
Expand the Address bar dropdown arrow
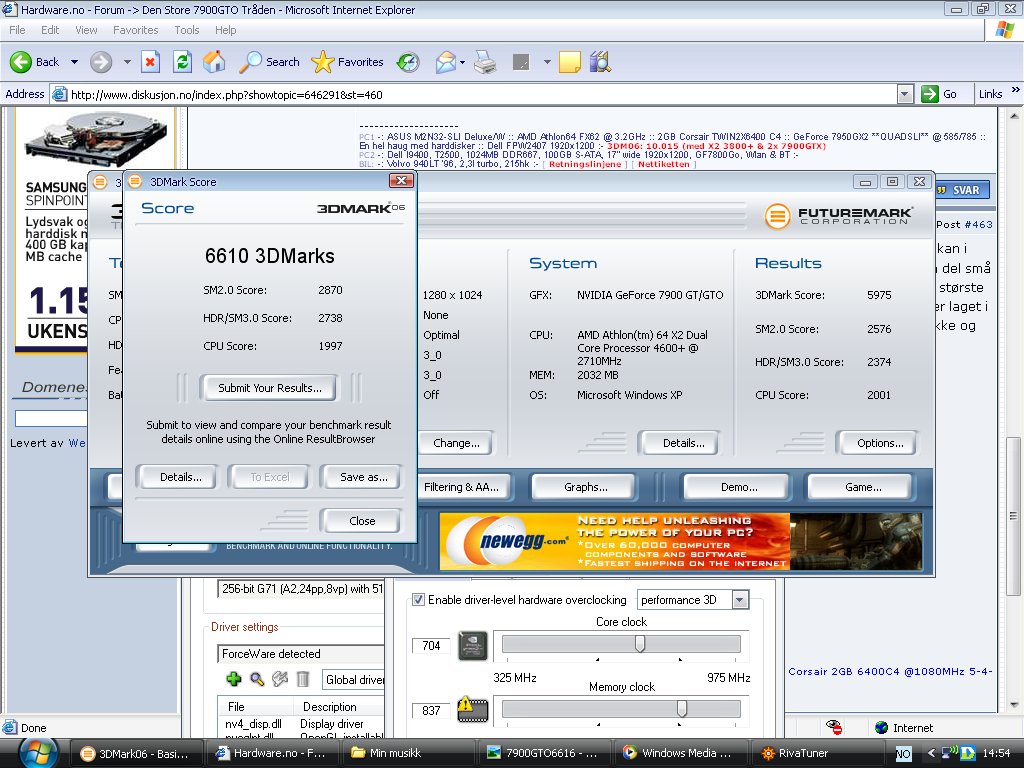pos(904,94)
